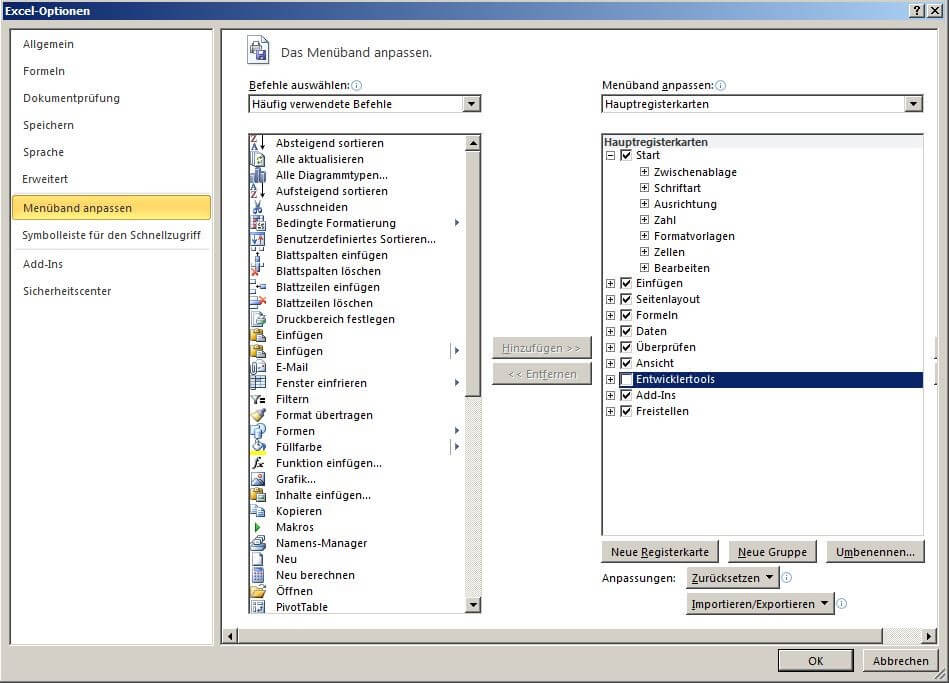The image size is (949, 683).
Task: Click the command list scroll down arrow
Action: point(473,604)
